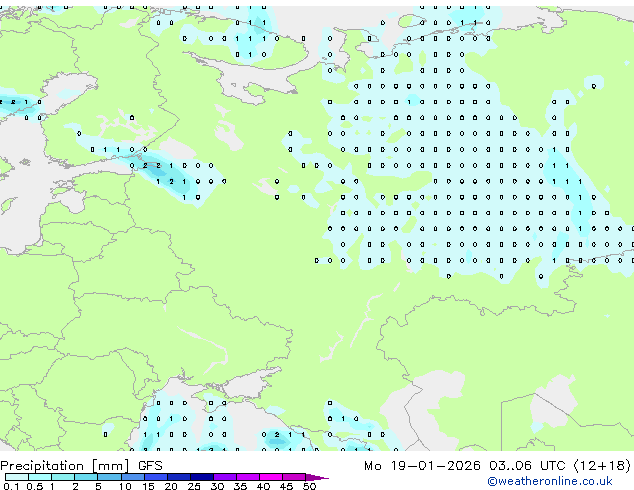
Task: Pick the 25–30 mm navy legend swatch
Action: pyautogui.click(x=202, y=477)
